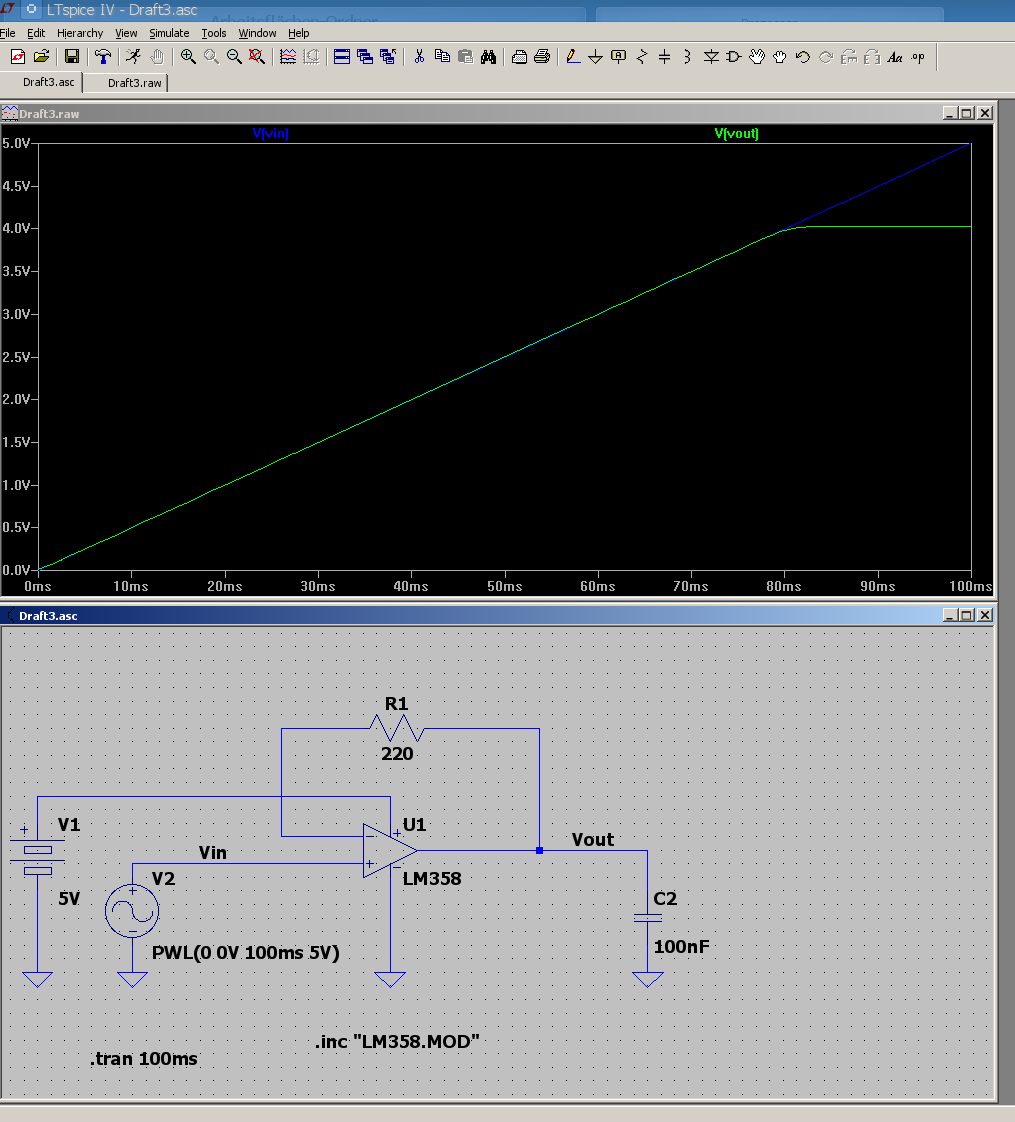Run the simulation
Screen dimensions: 1015x1122
pyautogui.click(x=133, y=57)
